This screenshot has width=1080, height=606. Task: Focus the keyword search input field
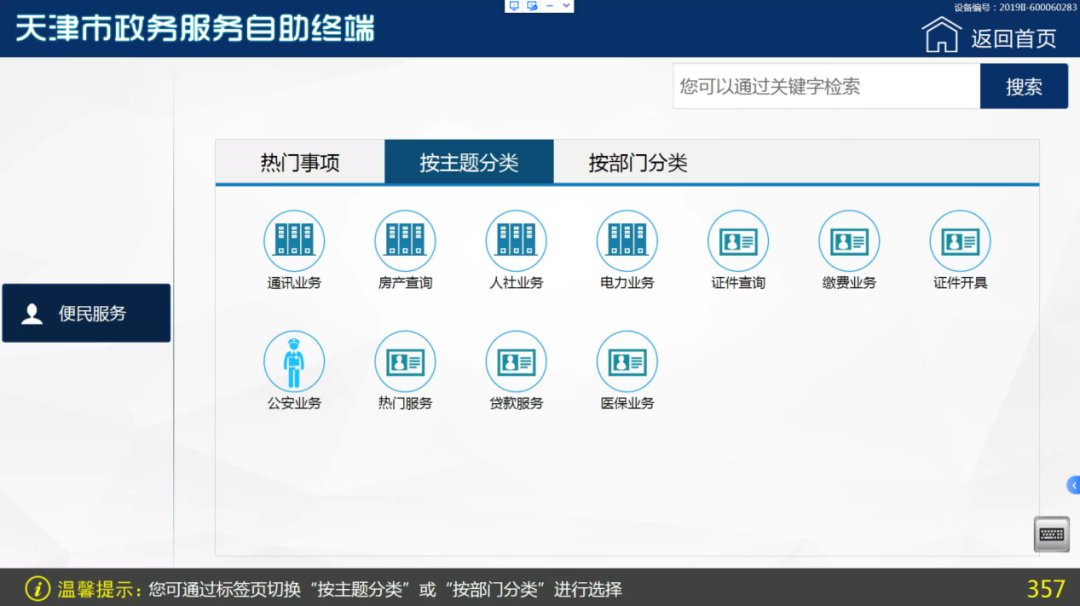[x=825, y=87]
